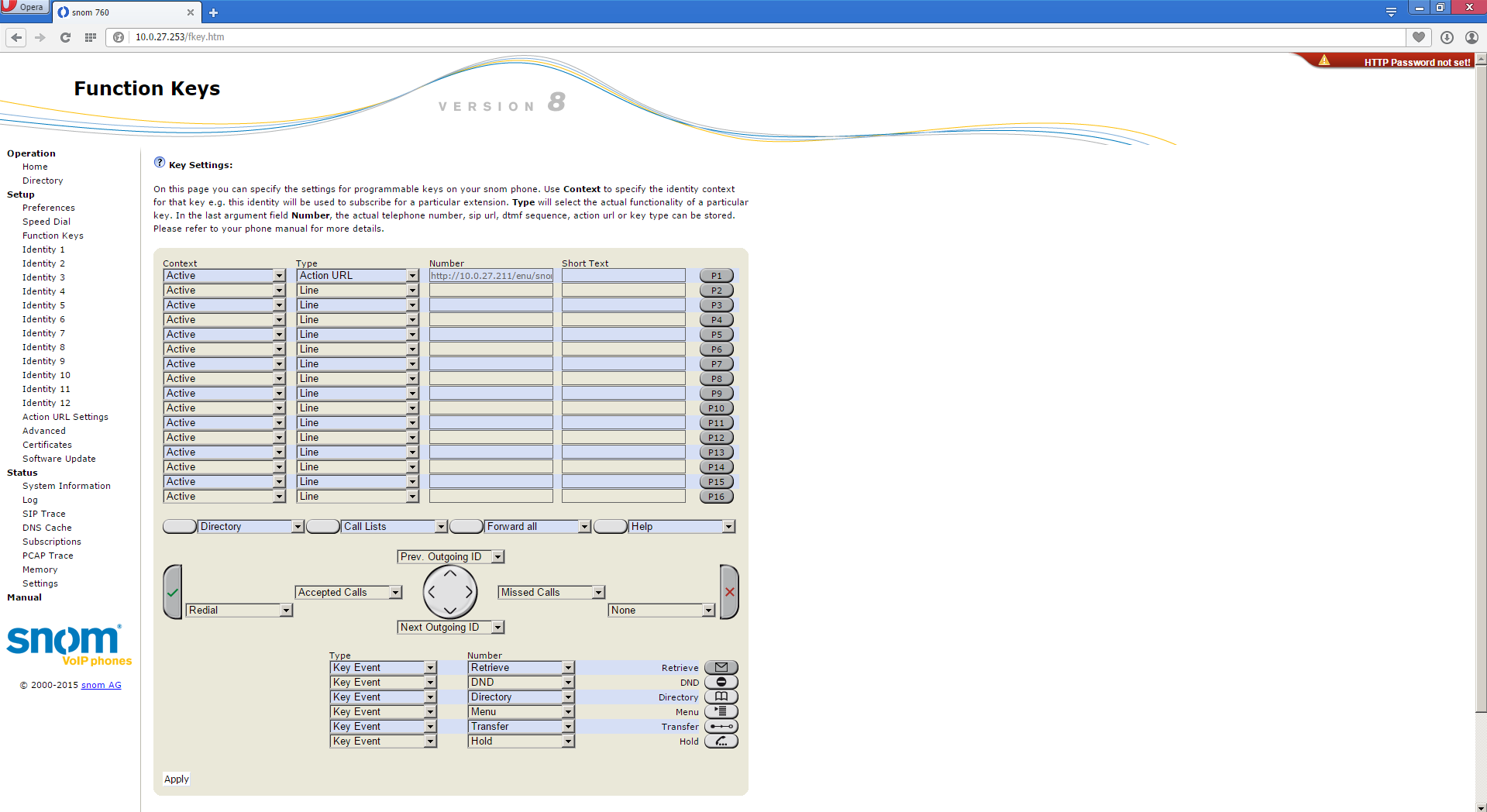Click the Short Text field for P1
This screenshot has width=1487, height=812.
tap(623, 276)
